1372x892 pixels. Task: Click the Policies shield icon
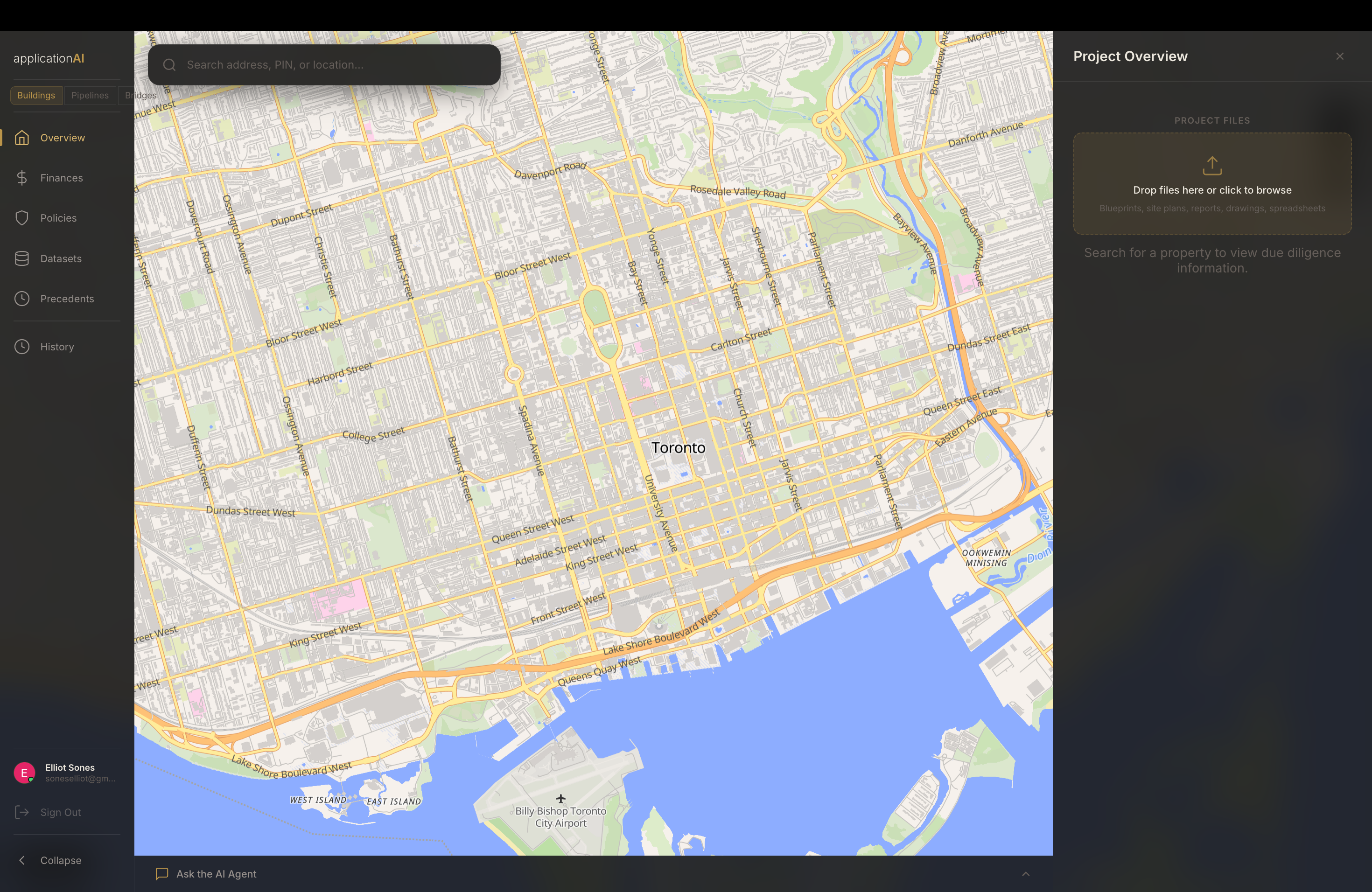tap(22, 218)
